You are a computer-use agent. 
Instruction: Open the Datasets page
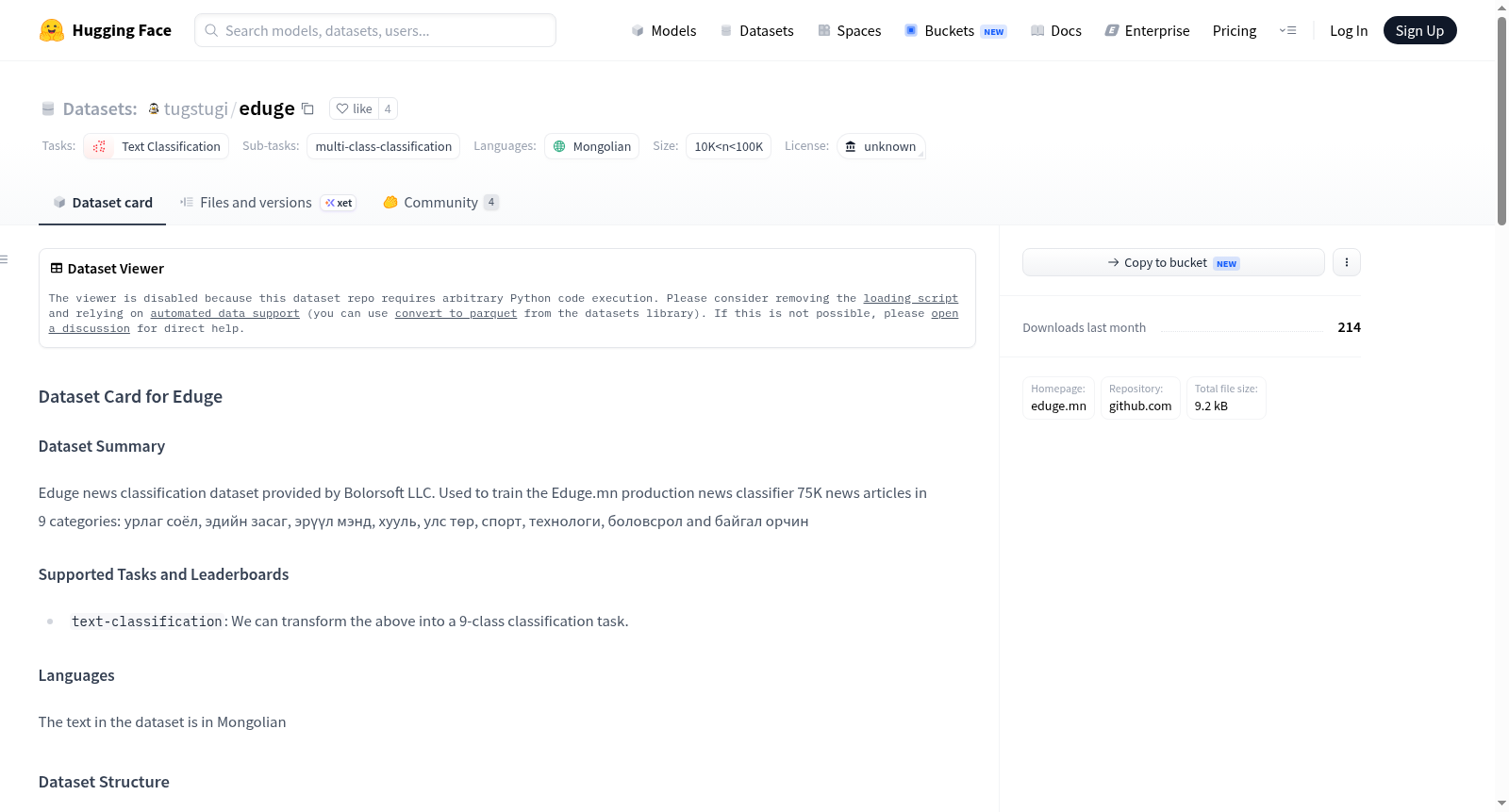[757, 30]
